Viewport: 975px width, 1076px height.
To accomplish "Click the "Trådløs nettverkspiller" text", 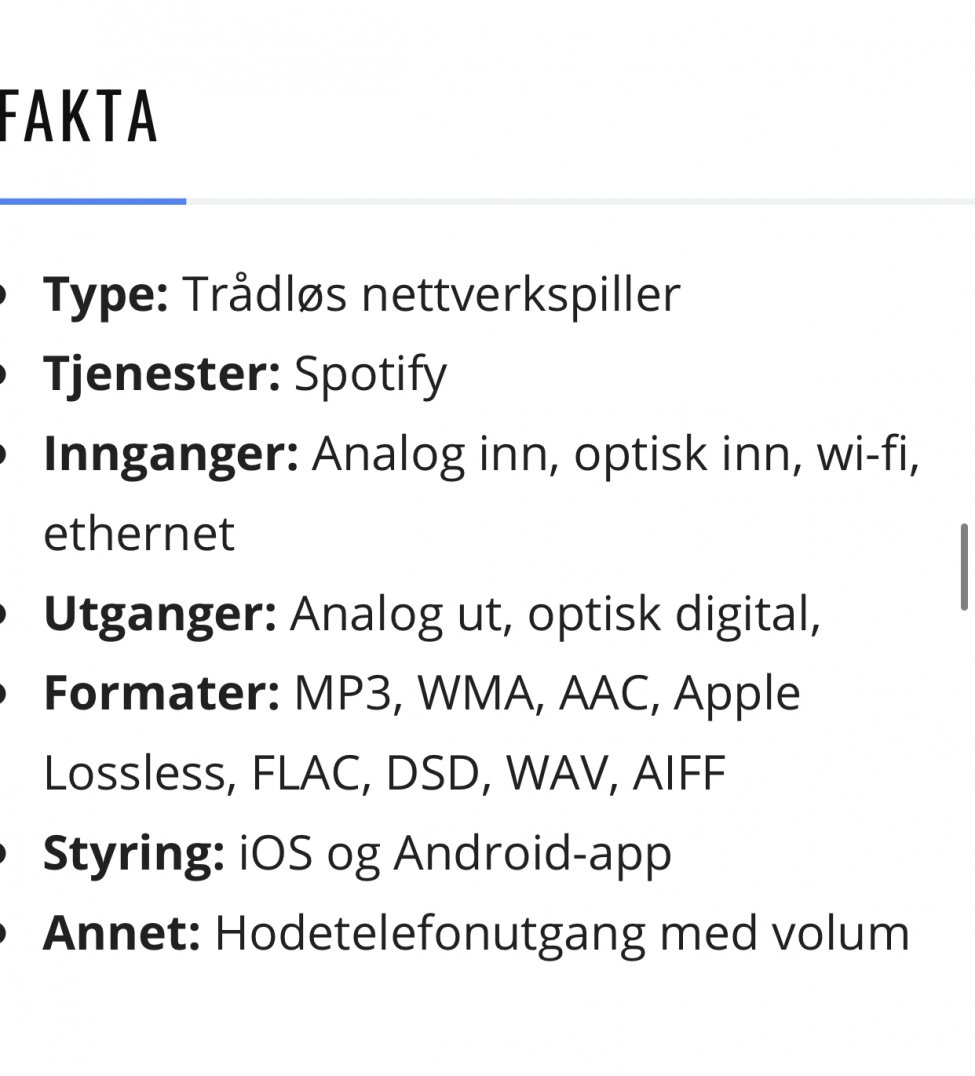I will point(432,294).
